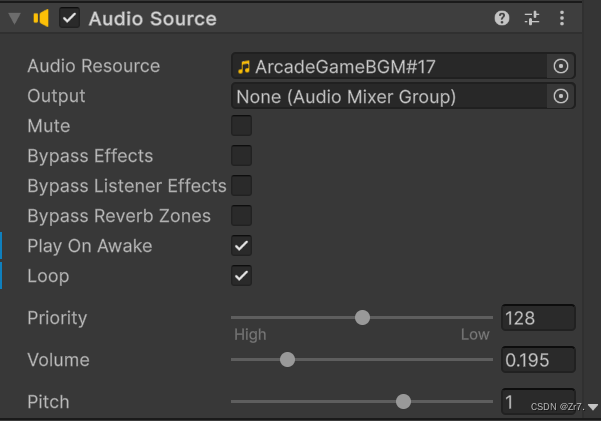Image resolution: width=601 pixels, height=421 pixels.
Task: Click the Pitch slider handle
Action: point(403,402)
